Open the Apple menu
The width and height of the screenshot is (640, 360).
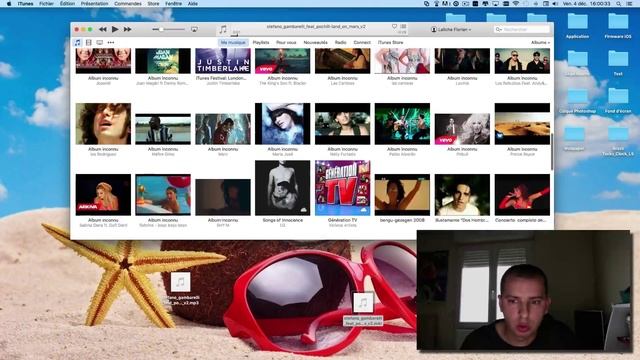(x=9, y=3)
